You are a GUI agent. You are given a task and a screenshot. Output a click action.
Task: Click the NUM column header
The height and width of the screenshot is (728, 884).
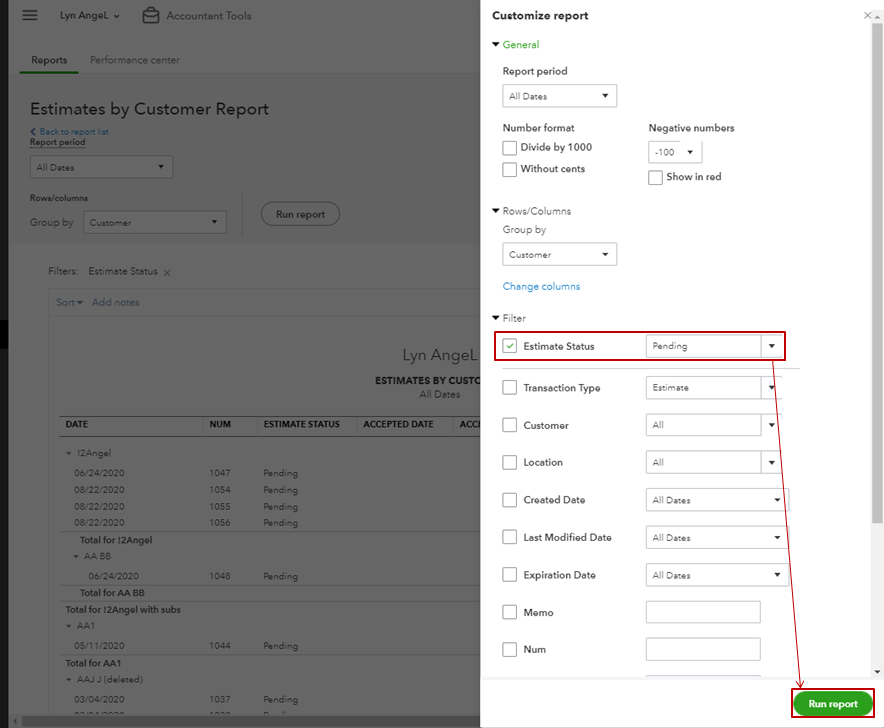point(220,424)
